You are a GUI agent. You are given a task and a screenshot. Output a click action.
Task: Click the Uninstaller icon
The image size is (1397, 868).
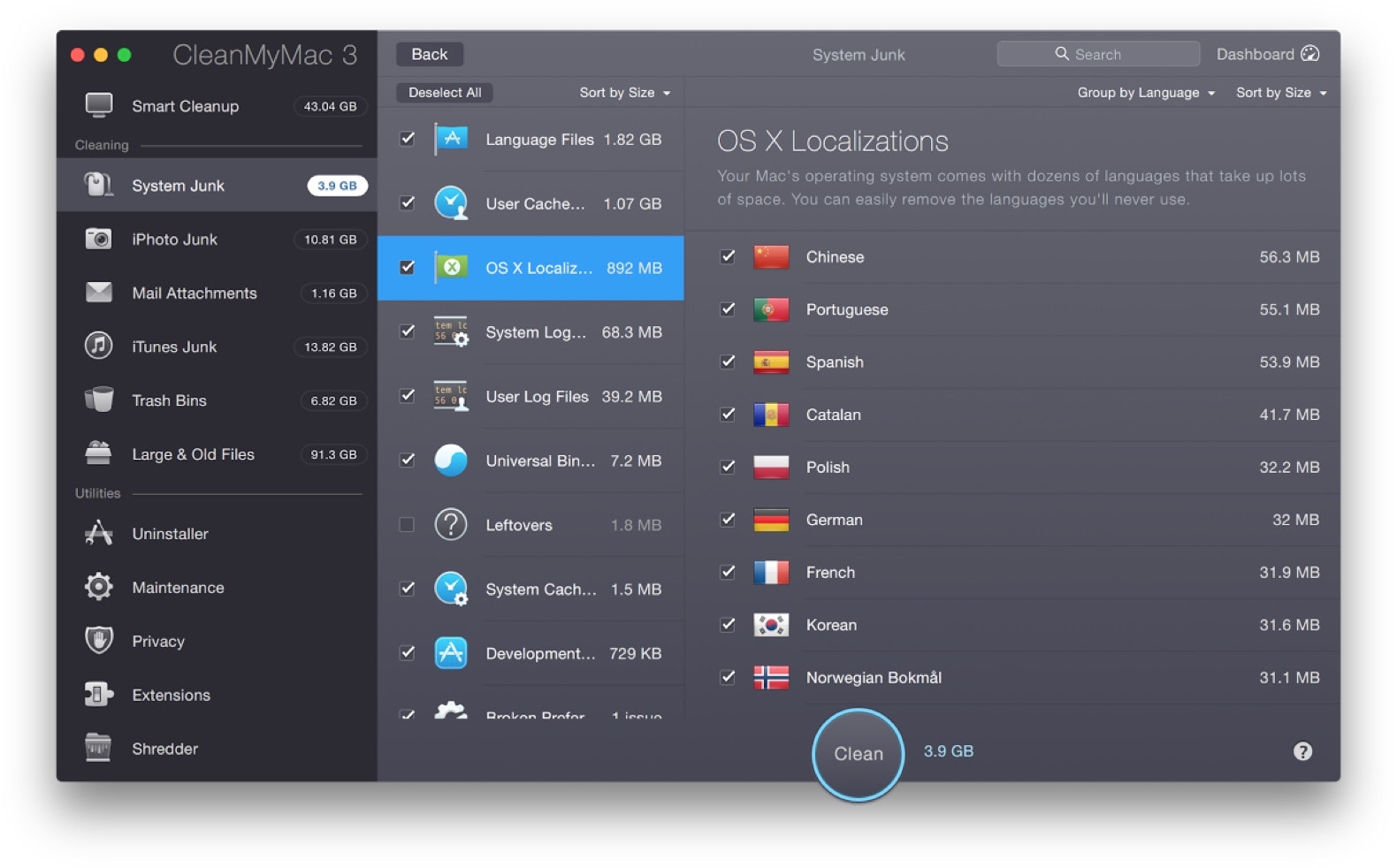click(98, 533)
